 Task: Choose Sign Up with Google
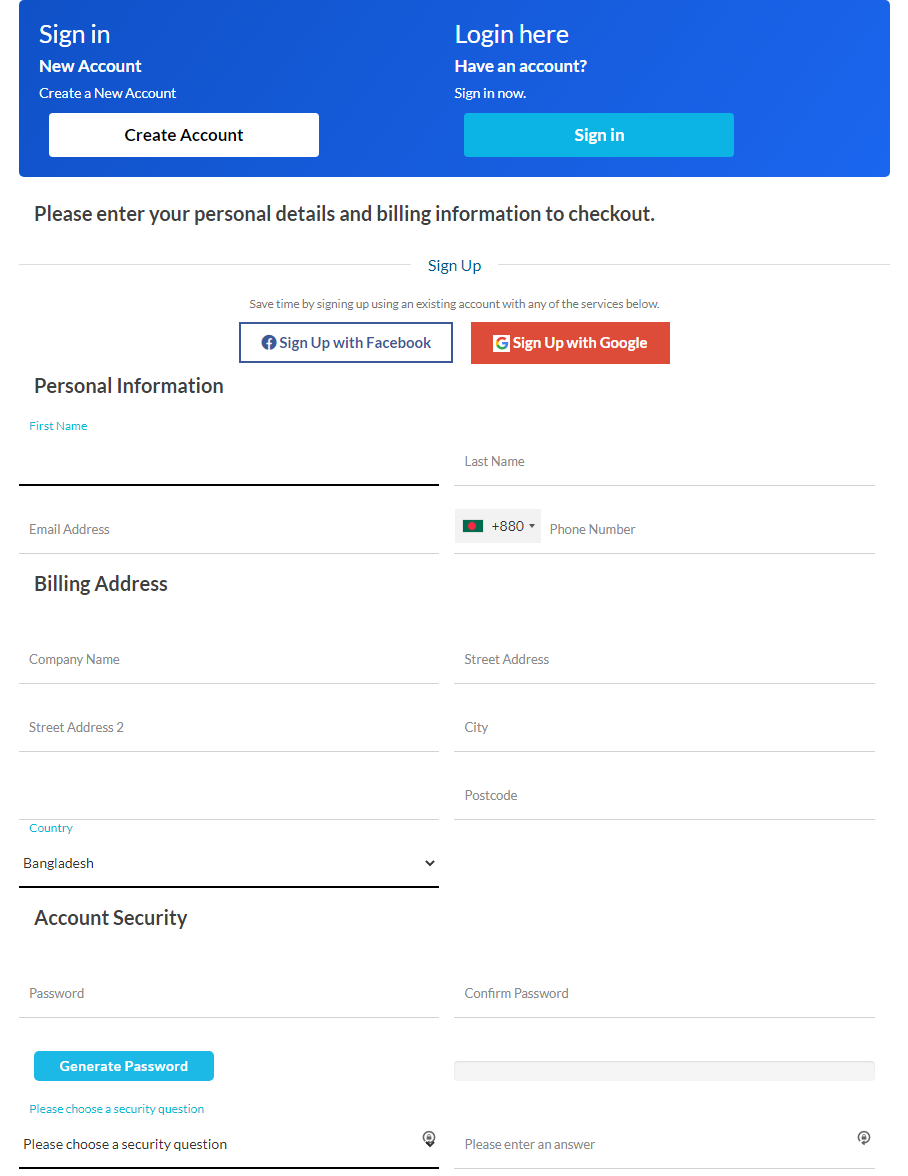[570, 343]
